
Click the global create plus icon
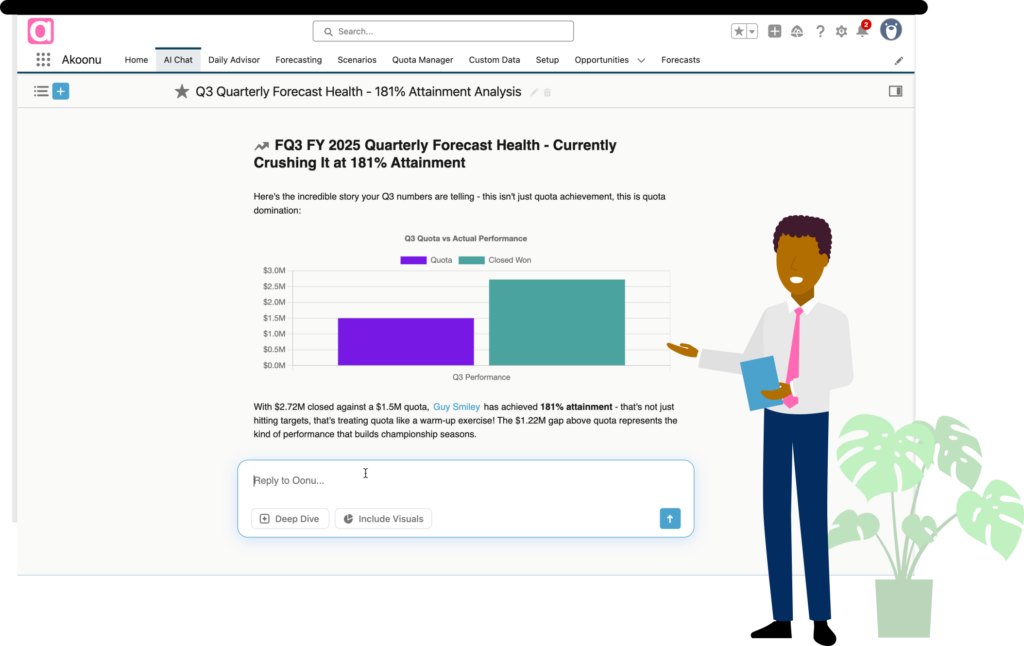(775, 32)
